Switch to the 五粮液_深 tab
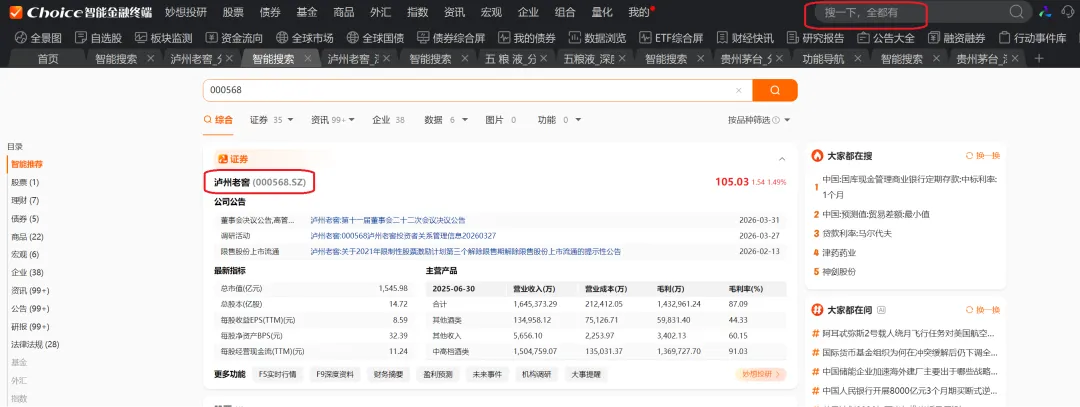Image resolution: width=1080 pixels, height=407 pixels. [588, 59]
